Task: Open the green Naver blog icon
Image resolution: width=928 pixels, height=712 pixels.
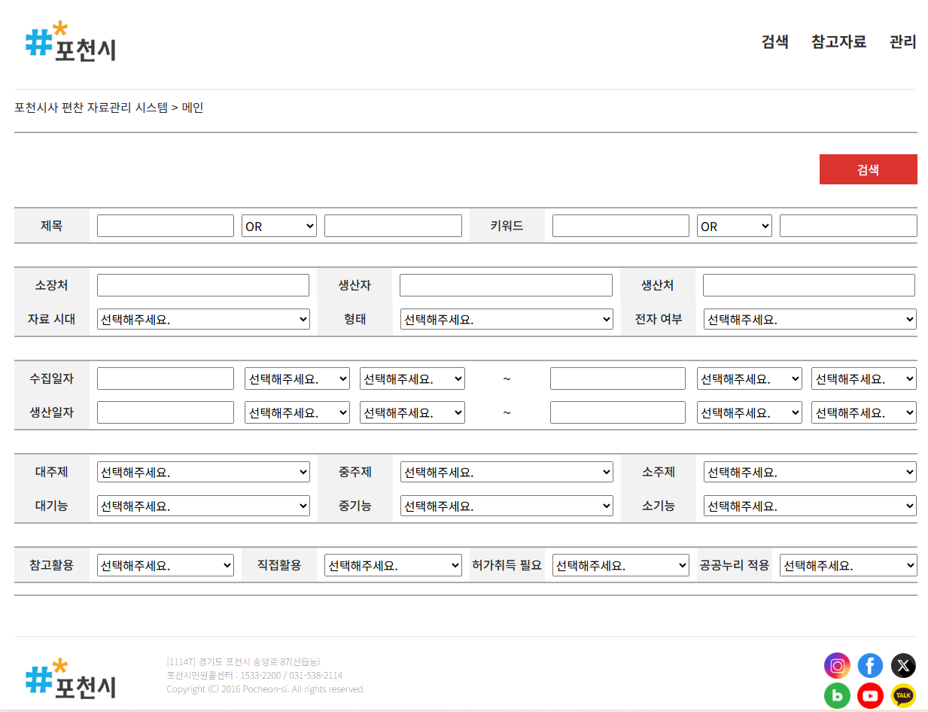Action: tap(837, 696)
